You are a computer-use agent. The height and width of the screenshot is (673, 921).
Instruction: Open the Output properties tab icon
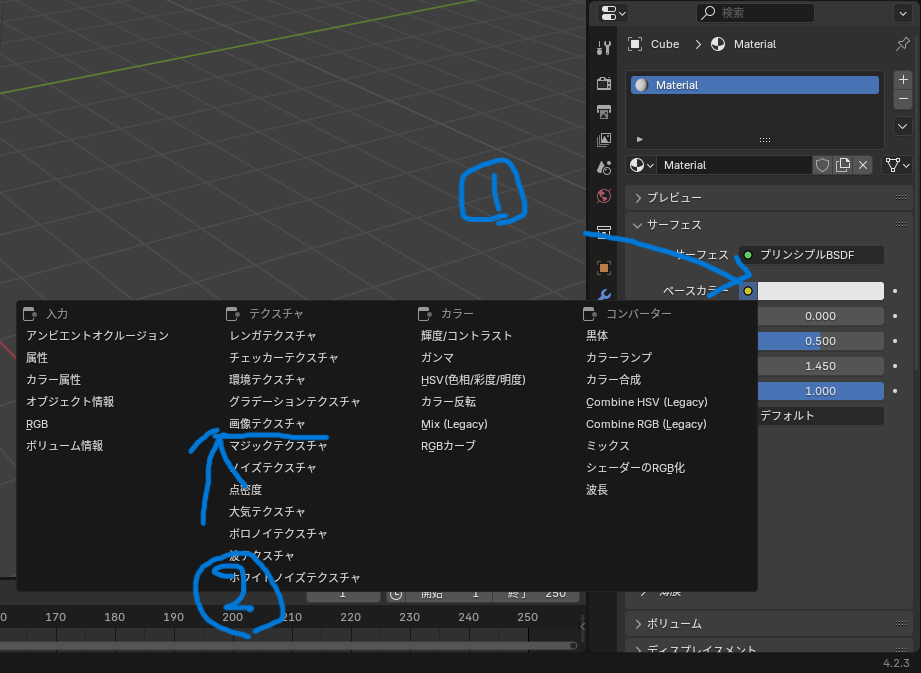click(x=603, y=111)
